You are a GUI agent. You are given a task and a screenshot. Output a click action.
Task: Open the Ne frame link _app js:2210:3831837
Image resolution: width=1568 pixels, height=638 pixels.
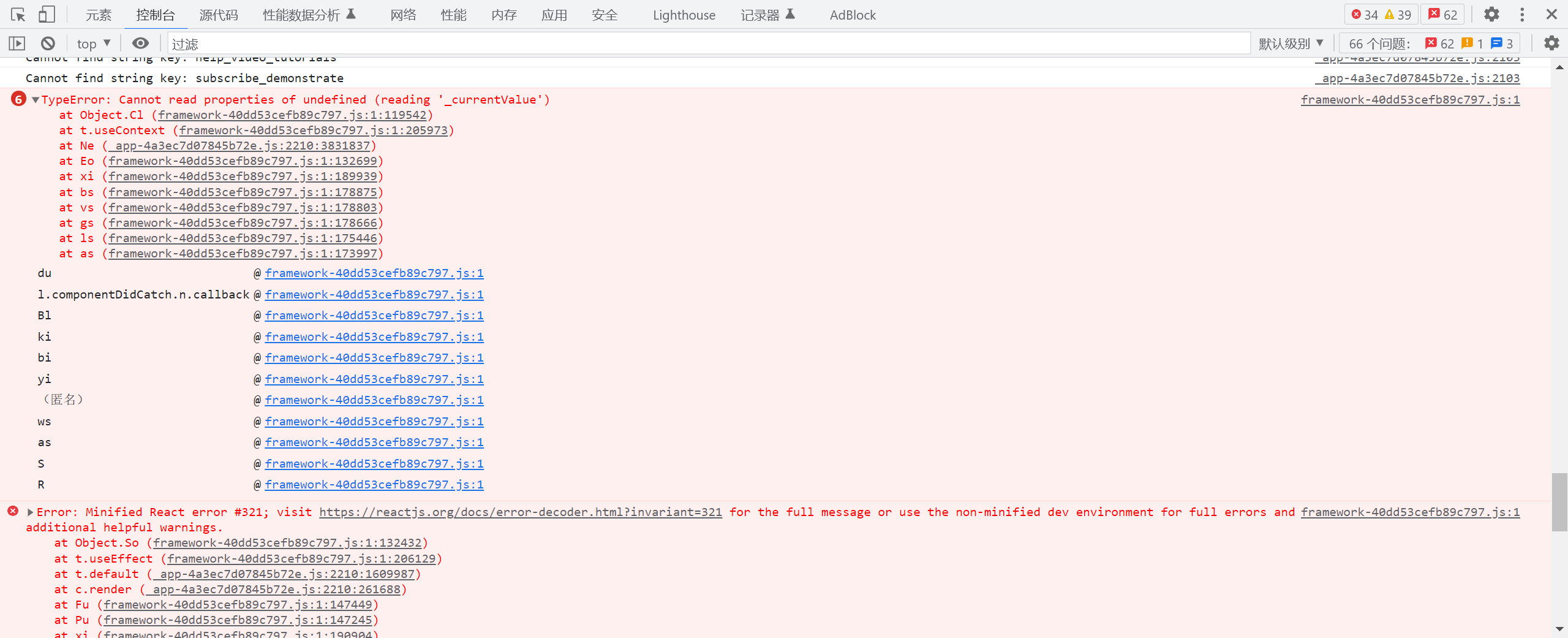(239, 145)
